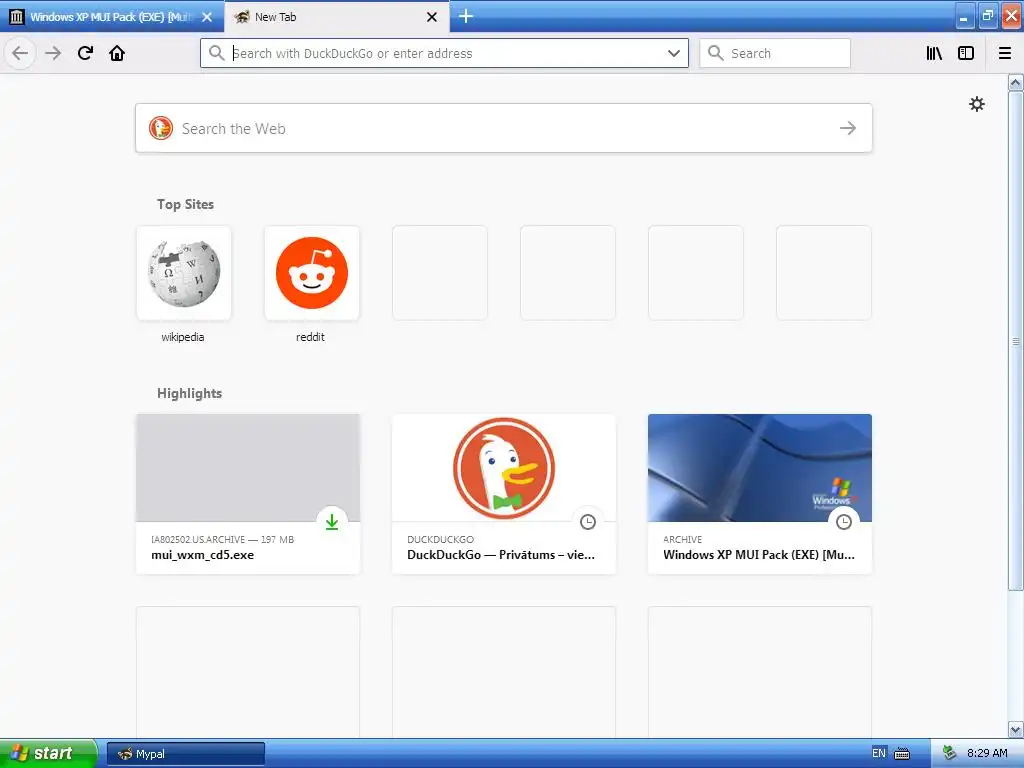
Task: Click the wikipedia label text
Action: point(183,337)
